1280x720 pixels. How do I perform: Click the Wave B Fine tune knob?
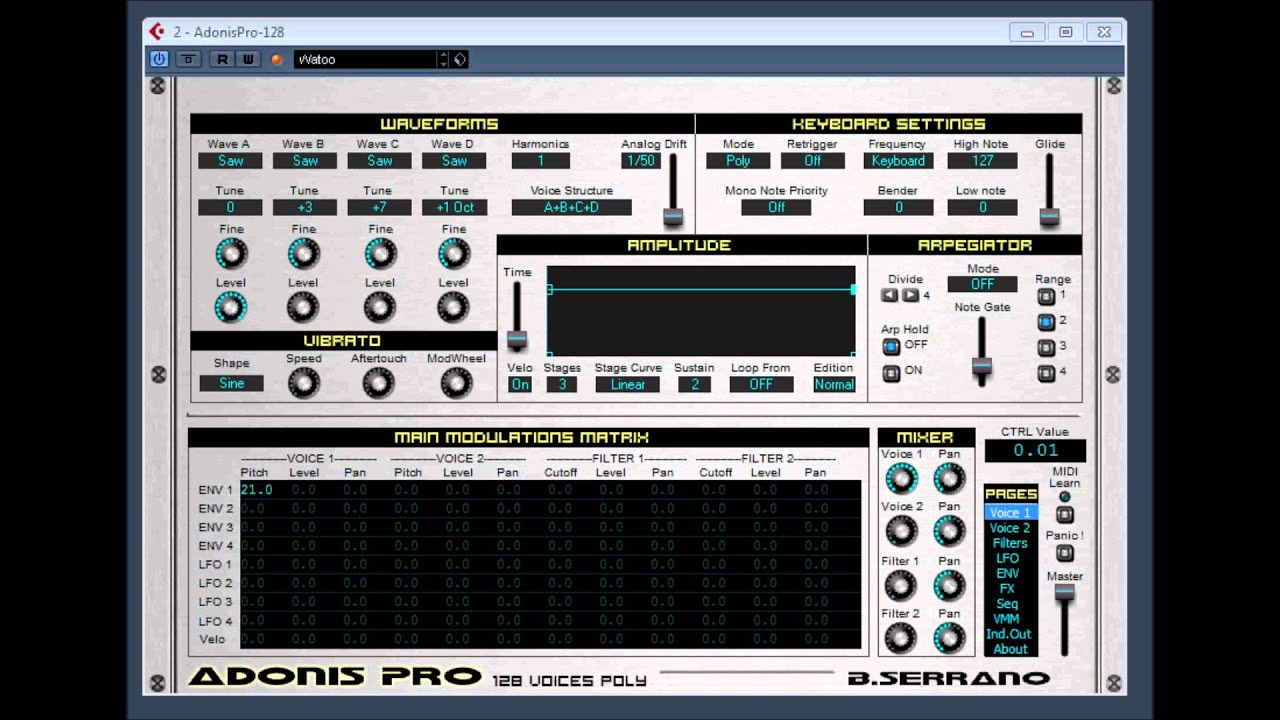(303, 254)
